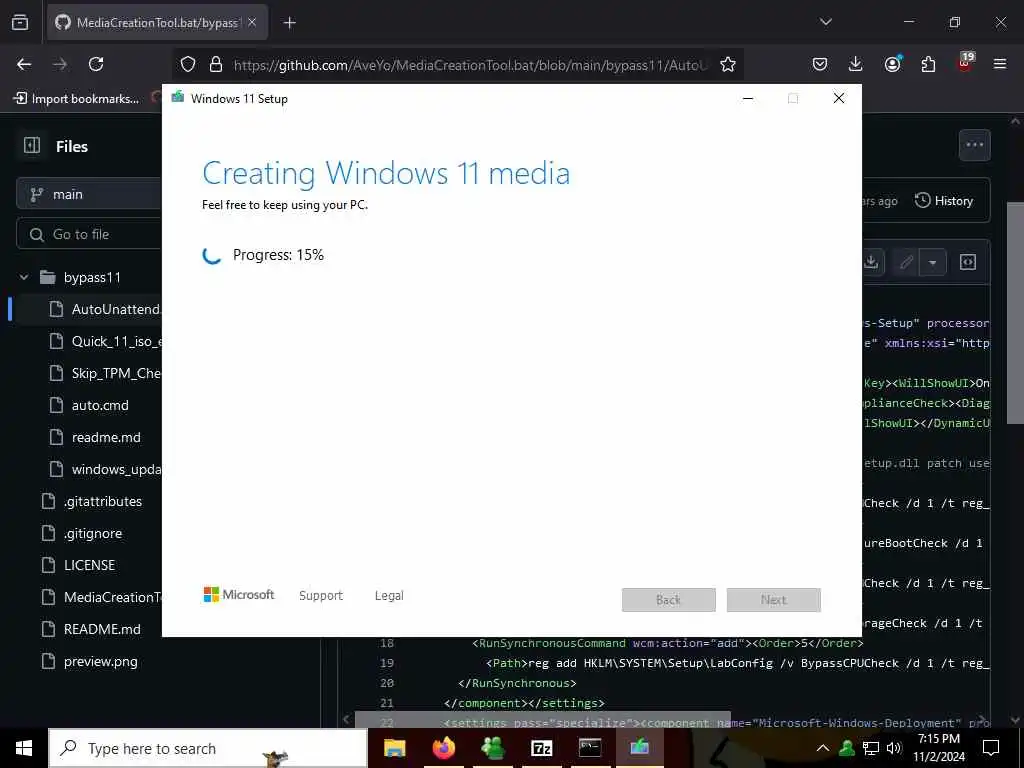1024x768 pixels.
Task: Click the tracking protection shield icon
Action: click(188, 64)
